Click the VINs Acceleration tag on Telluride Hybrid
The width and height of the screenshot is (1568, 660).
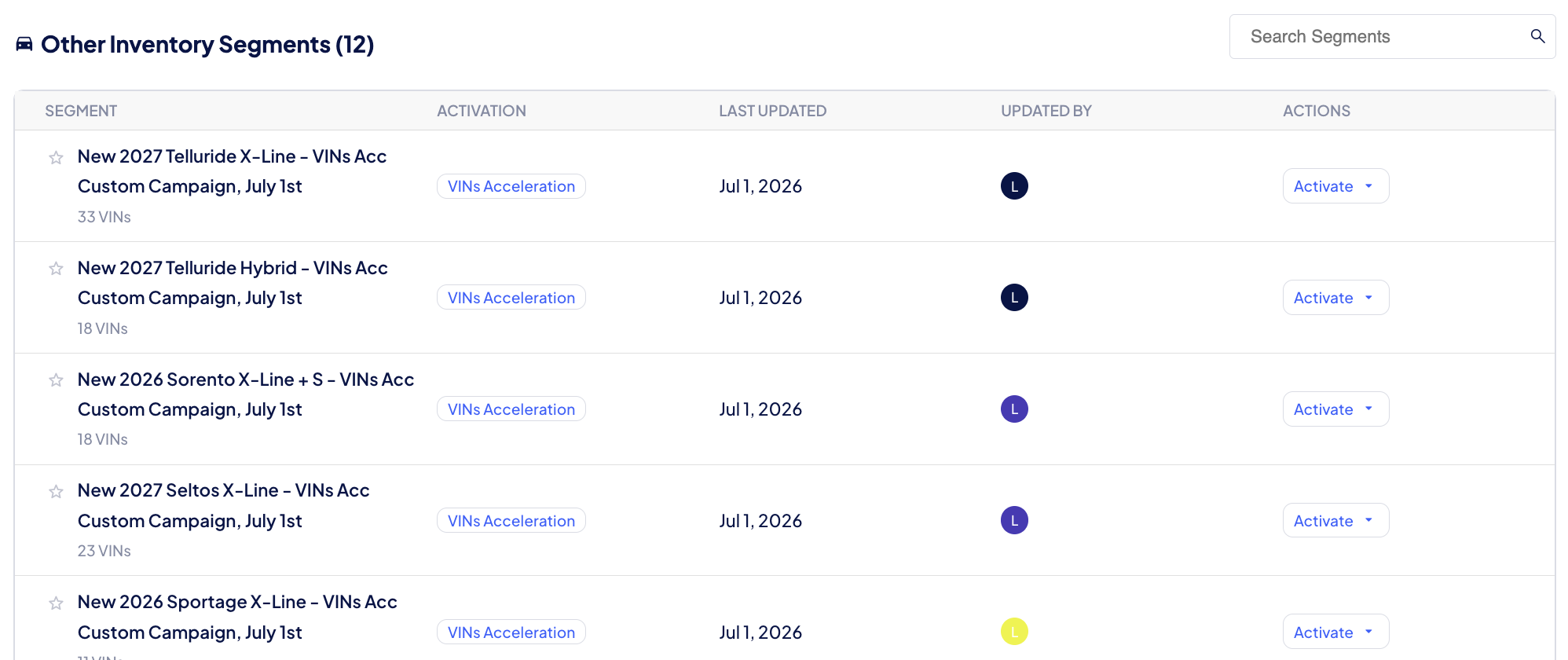tap(511, 298)
